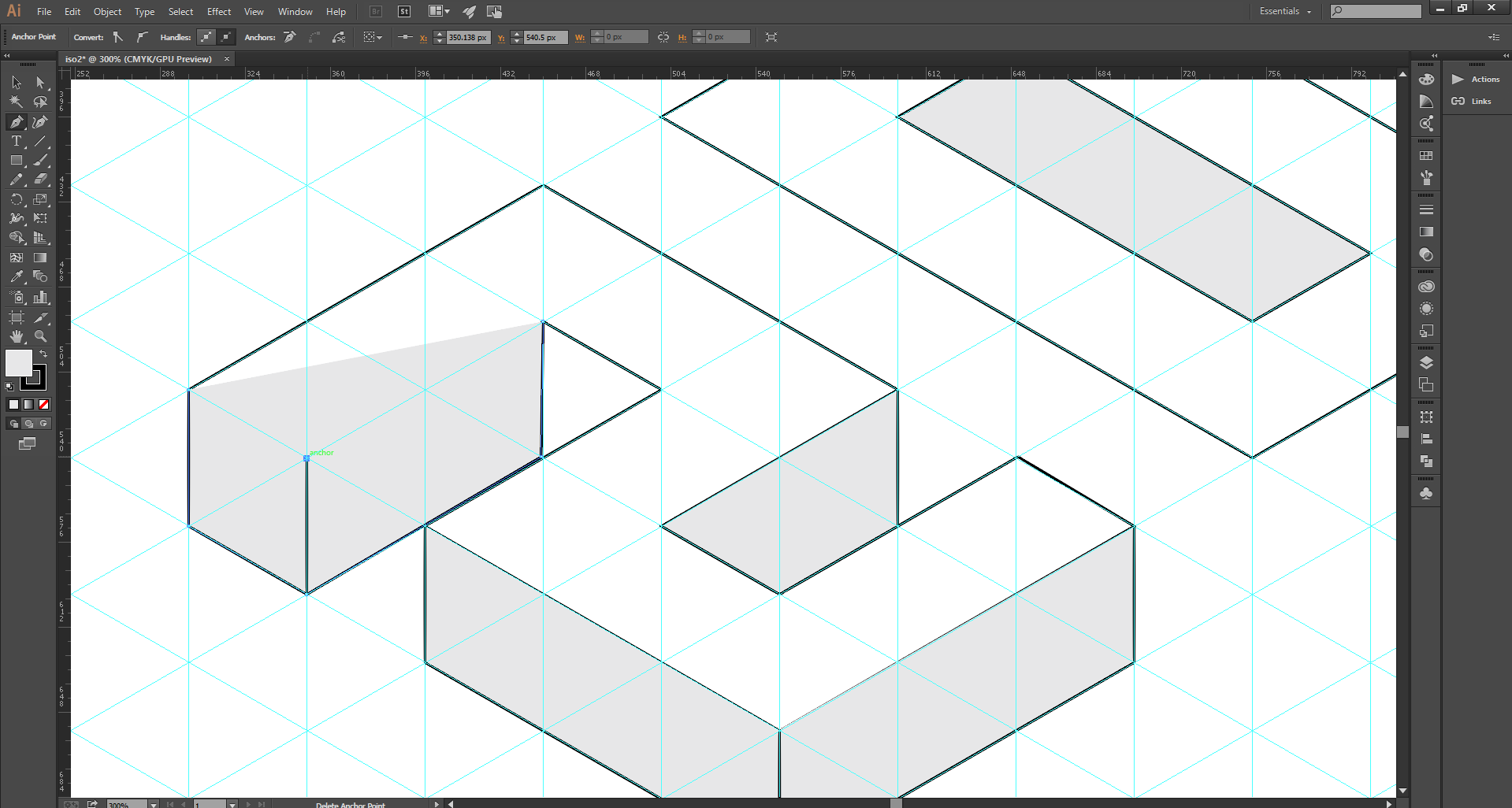This screenshot has width=1512, height=808.
Task: Open the Arrange Documents dropdown
Action: pyautogui.click(x=439, y=12)
